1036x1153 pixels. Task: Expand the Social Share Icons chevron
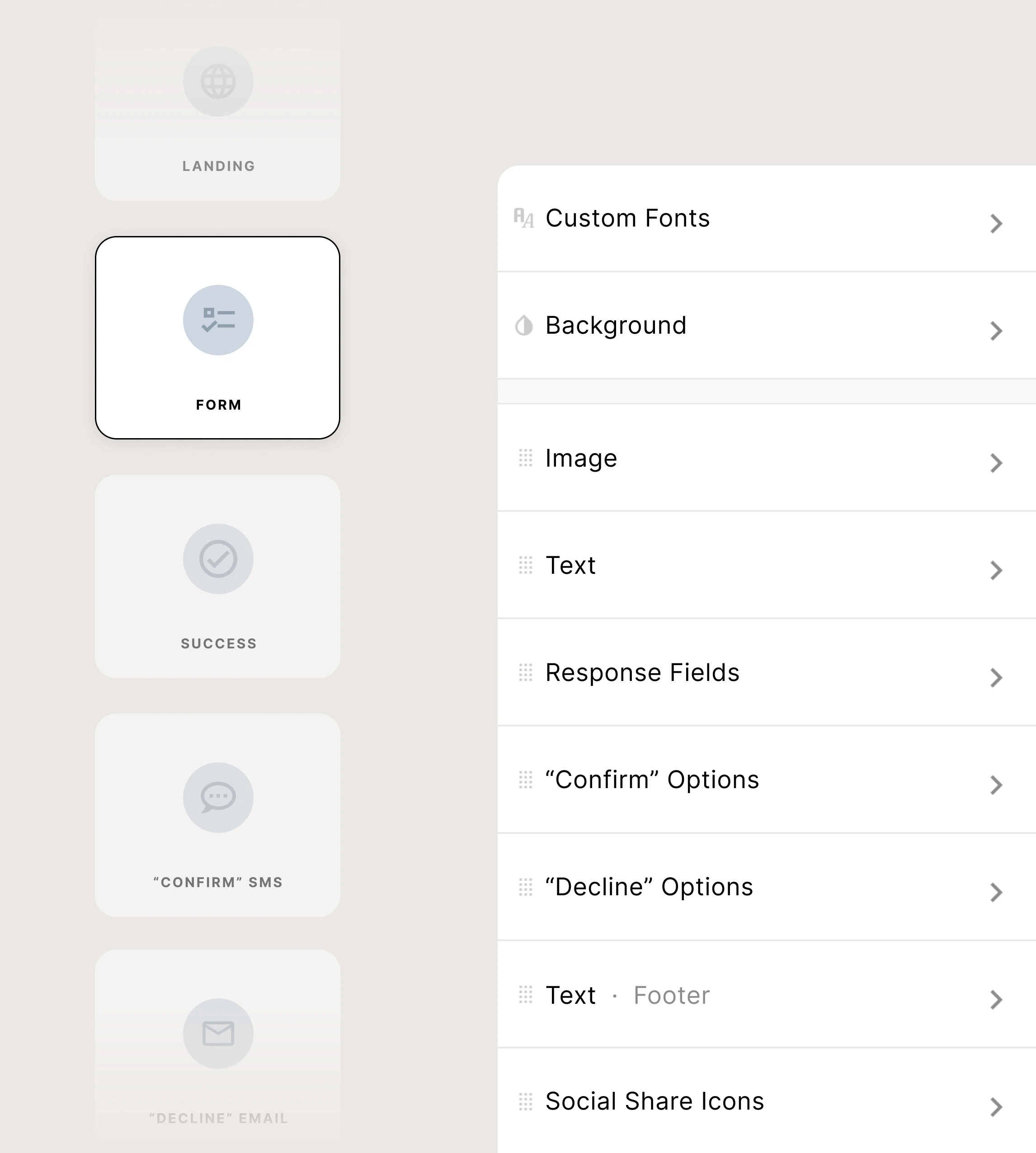996,1107
